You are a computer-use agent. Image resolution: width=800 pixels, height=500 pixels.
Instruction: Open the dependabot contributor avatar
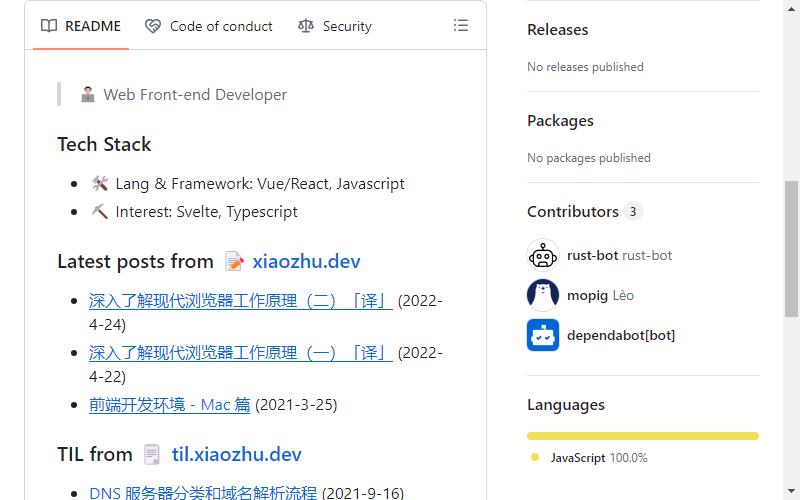pyautogui.click(x=543, y=335)
